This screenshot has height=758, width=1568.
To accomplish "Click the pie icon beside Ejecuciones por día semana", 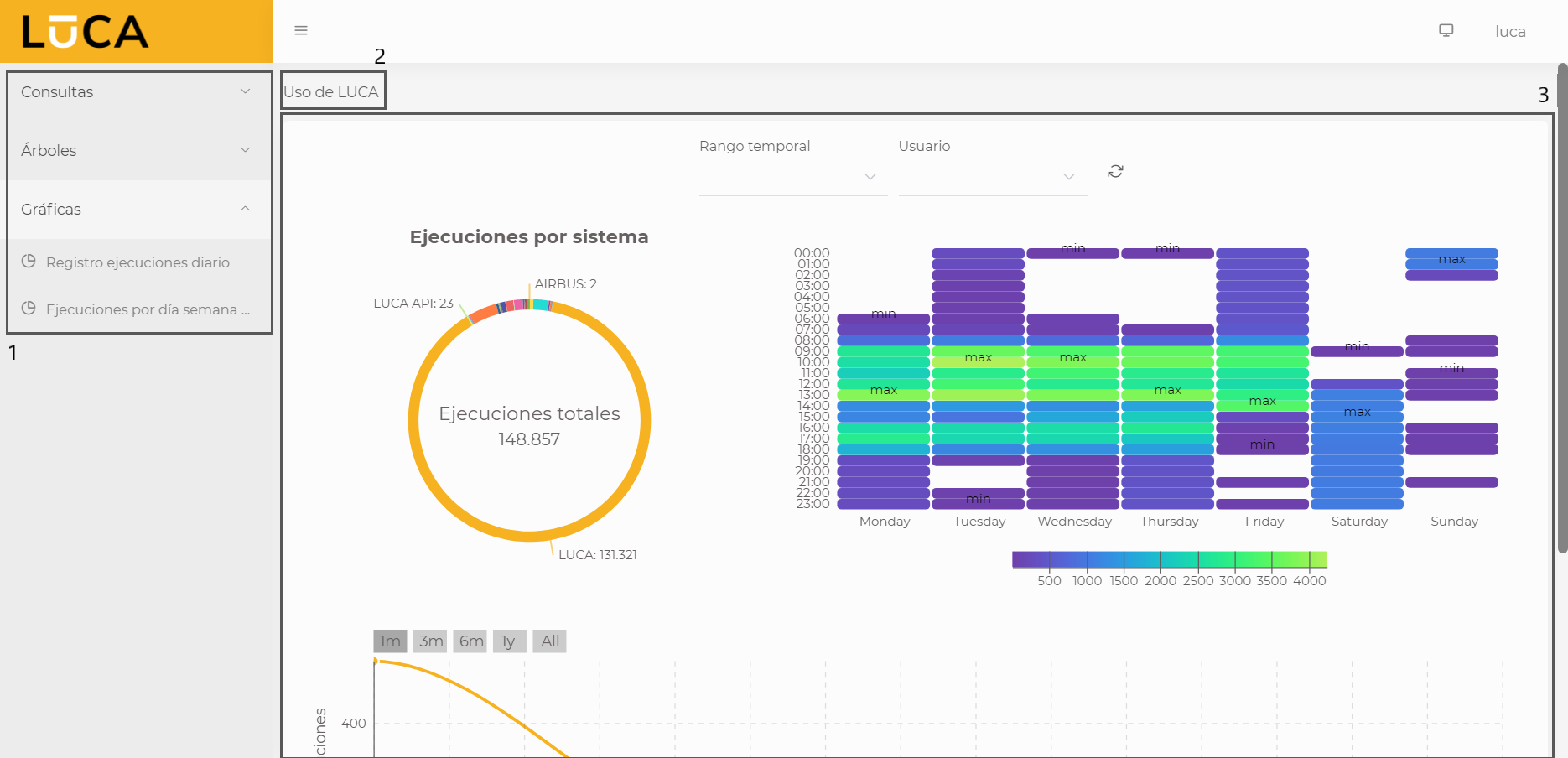I will pos(29,309).
